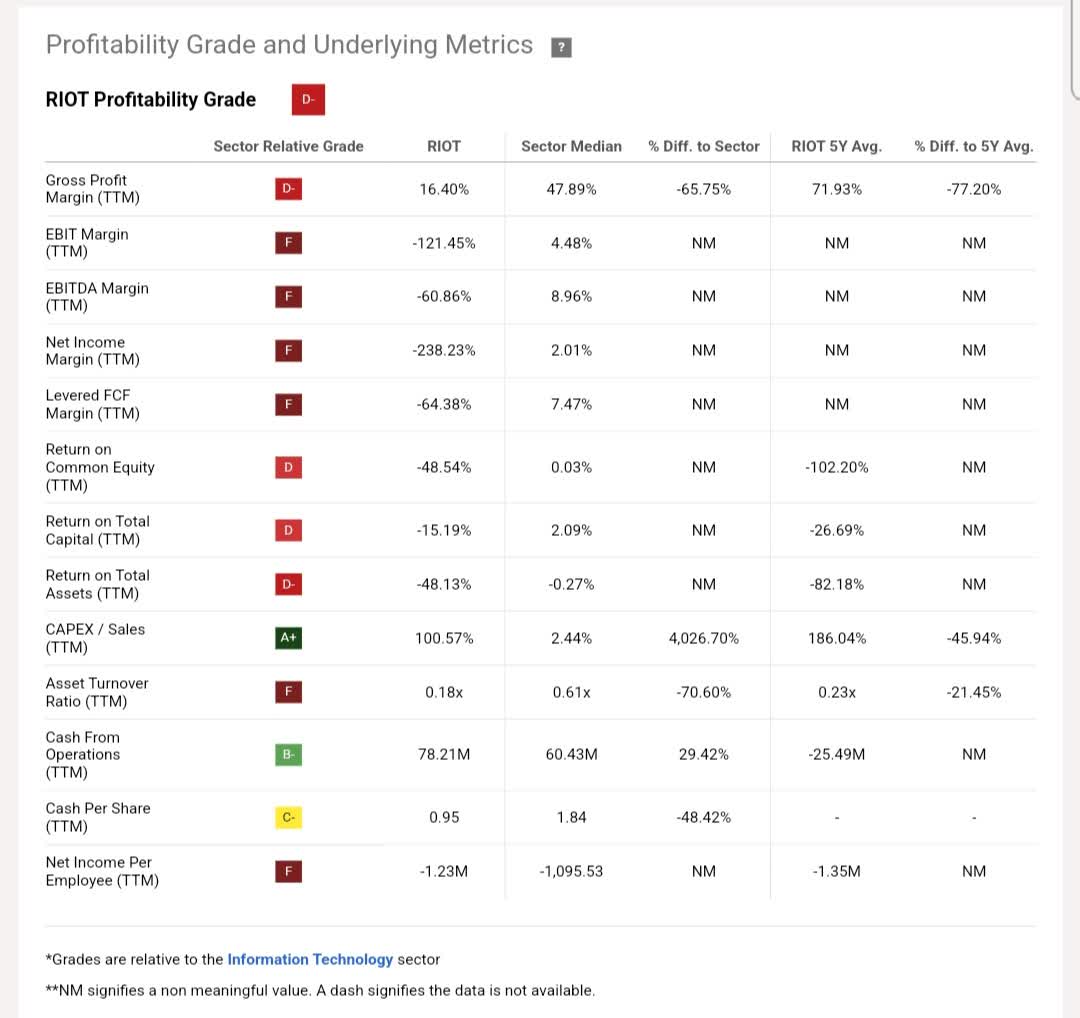Click the RIOT 5Y Avg. column header
This screenshot has width=1080, height=1018.
tap(837, 146)
